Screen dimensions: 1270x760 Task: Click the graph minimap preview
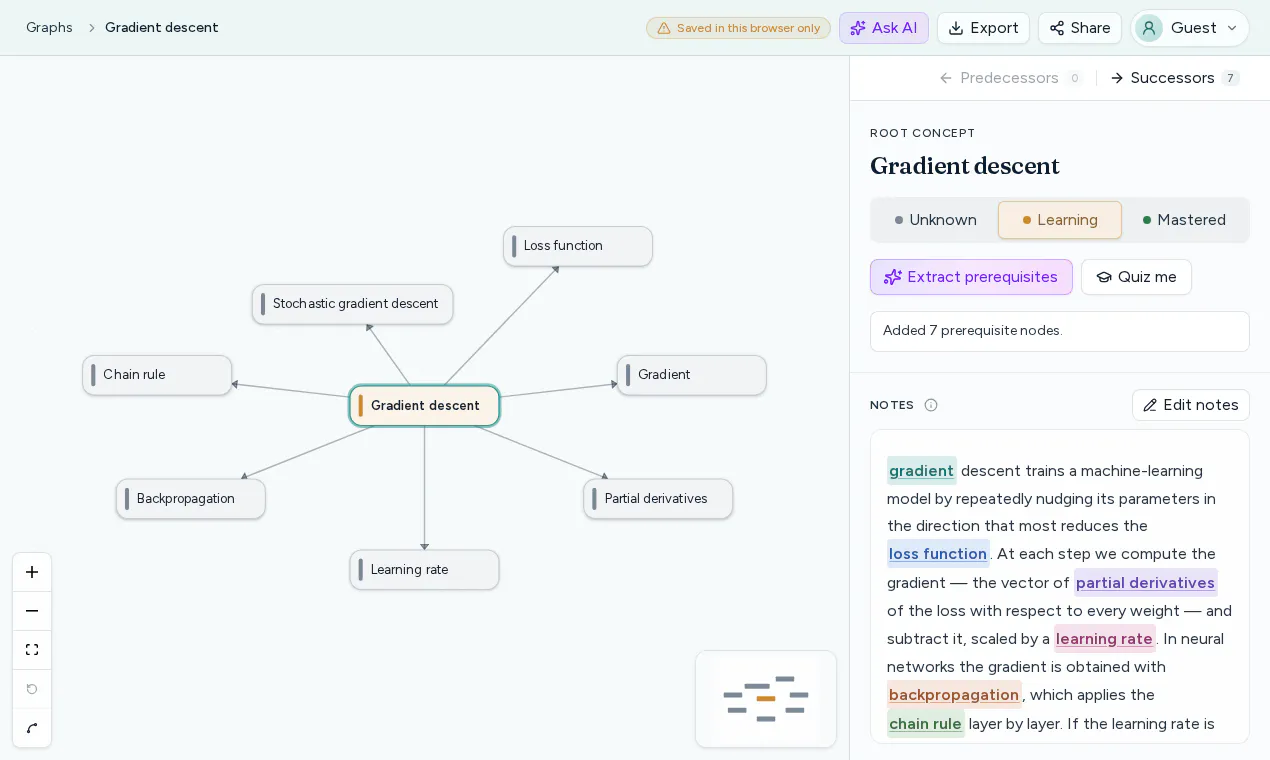coord(766,699)
